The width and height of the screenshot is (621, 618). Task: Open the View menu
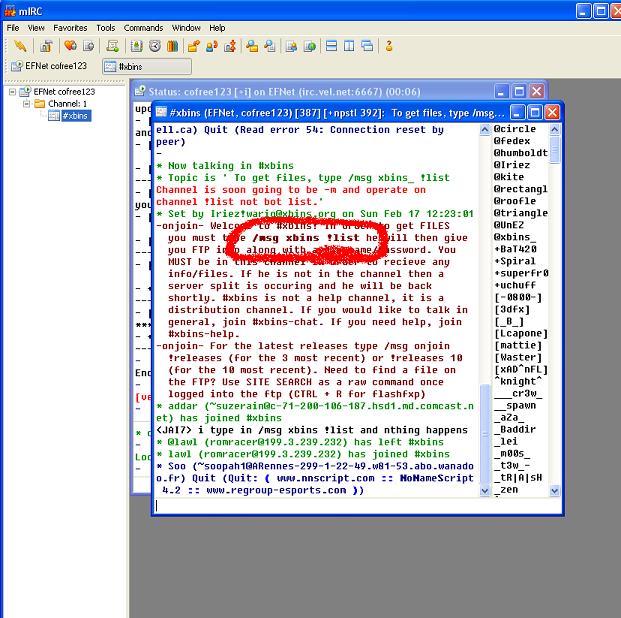point(36,28)
